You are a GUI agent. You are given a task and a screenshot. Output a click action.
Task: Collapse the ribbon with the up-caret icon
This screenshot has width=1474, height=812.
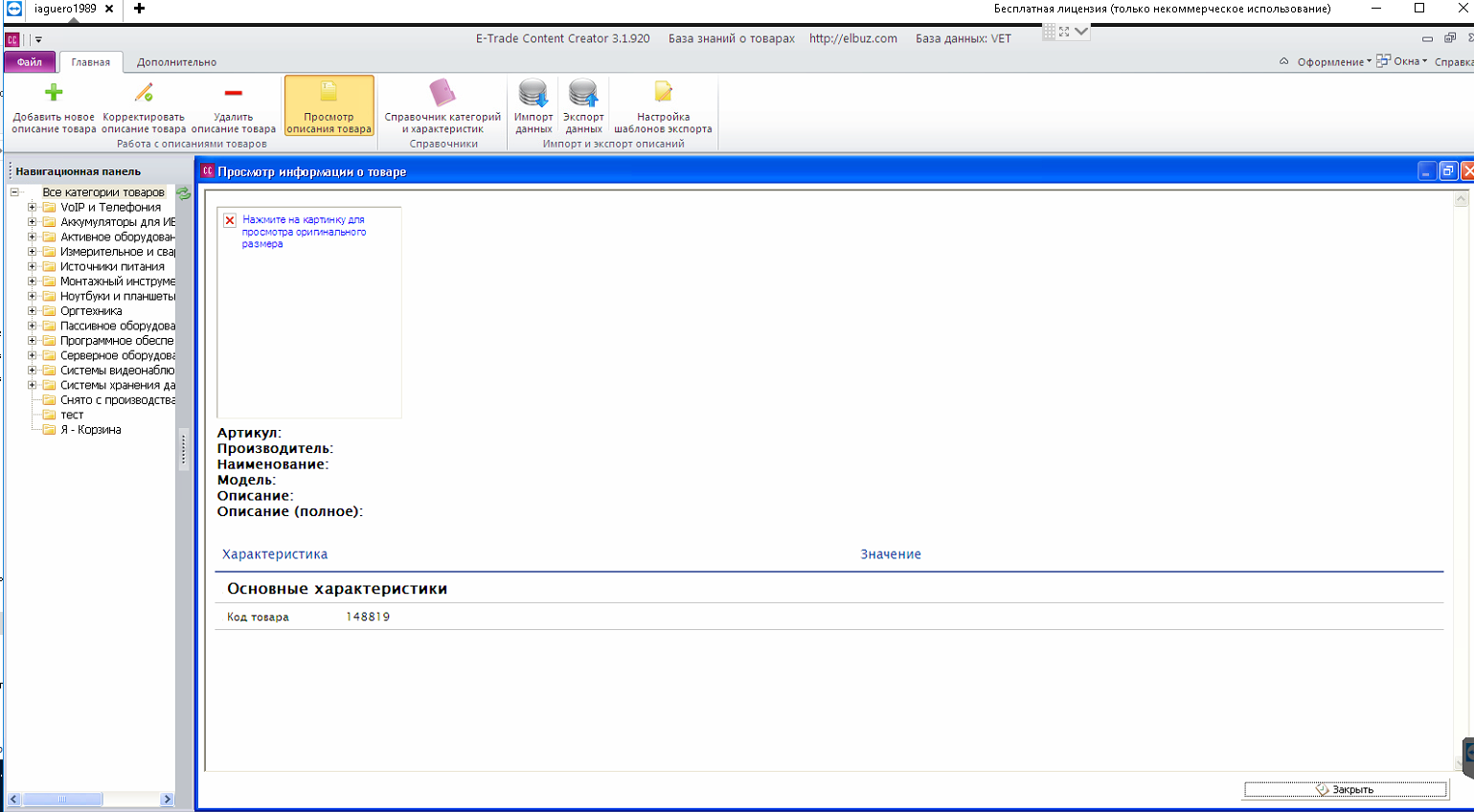(x=1283, y=61)
